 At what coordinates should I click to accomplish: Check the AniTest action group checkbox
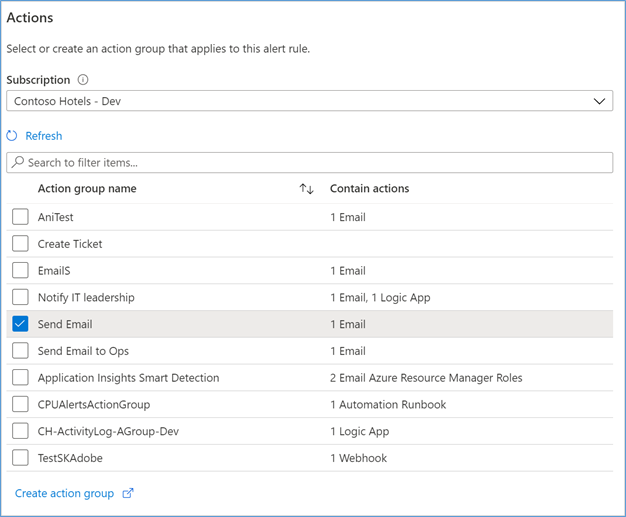(20, 217)
